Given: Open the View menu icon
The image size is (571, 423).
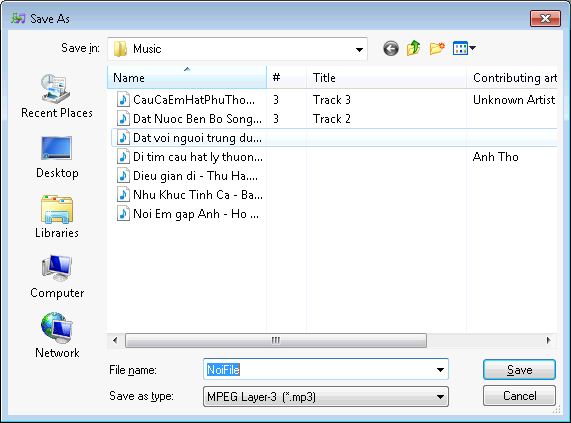Looking at the screenshot, I should click(464, 48).
